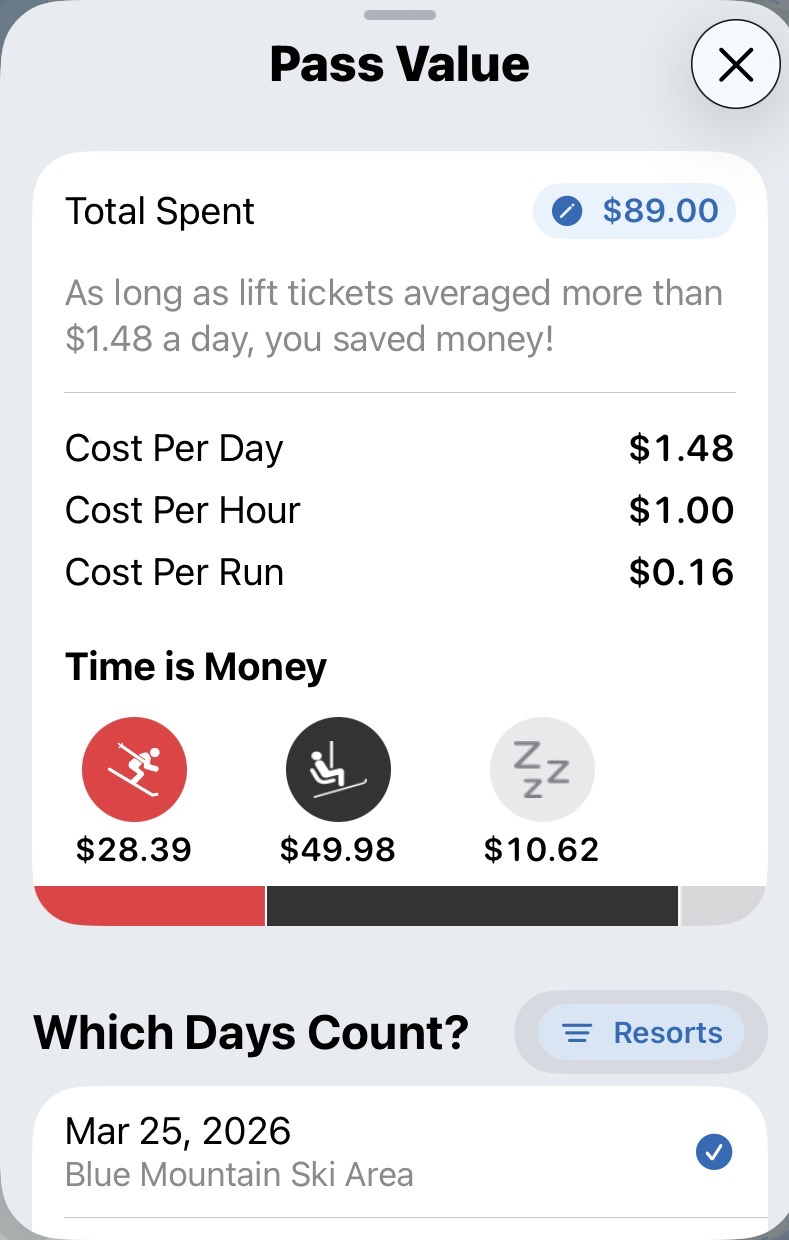Tap the filter lines icon beside Resorts
Viewport: 789px width, 1240px height.
[578, 1033]
